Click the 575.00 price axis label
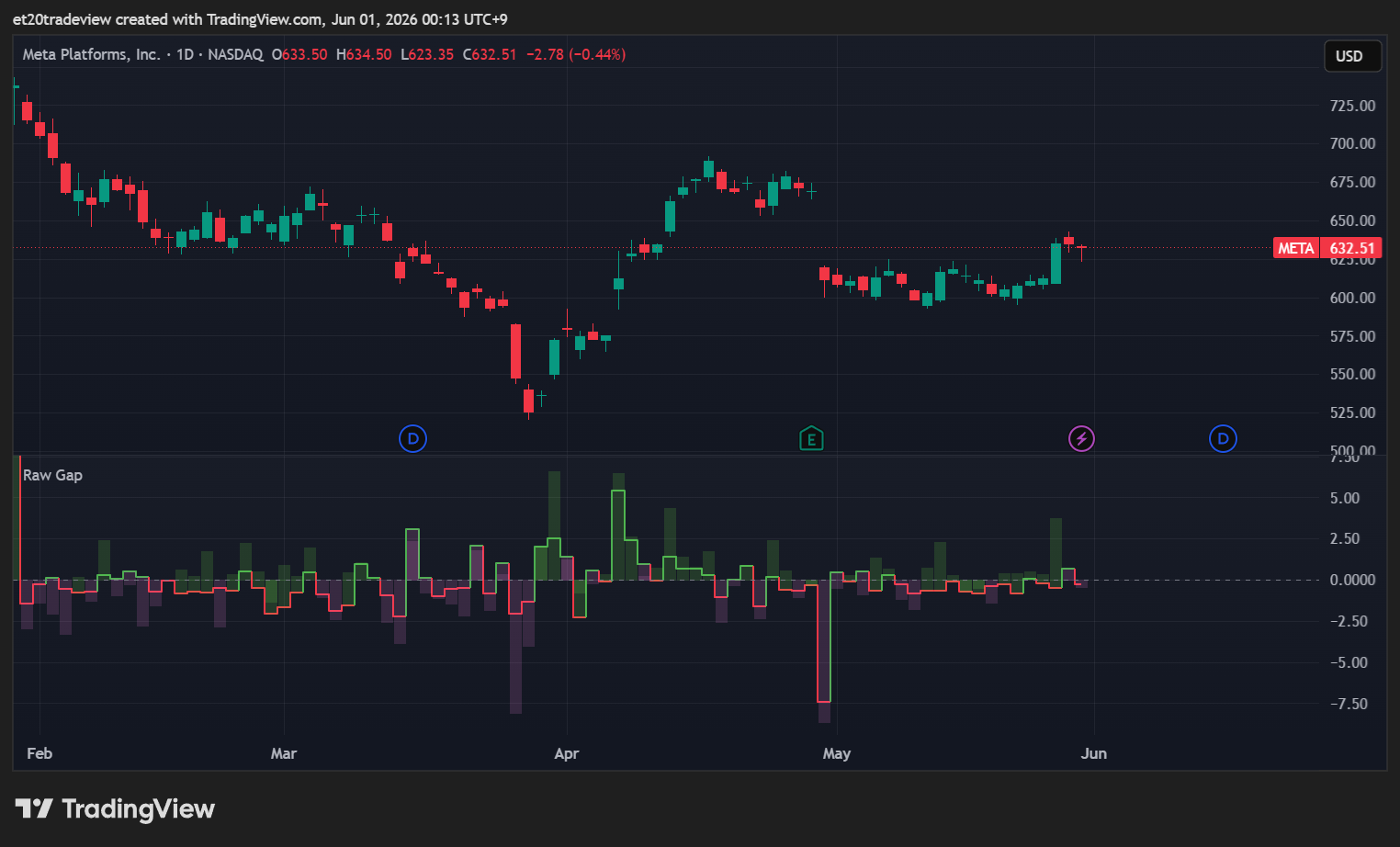This screenshot has height=847, width=1400. tap(1352, 336)
